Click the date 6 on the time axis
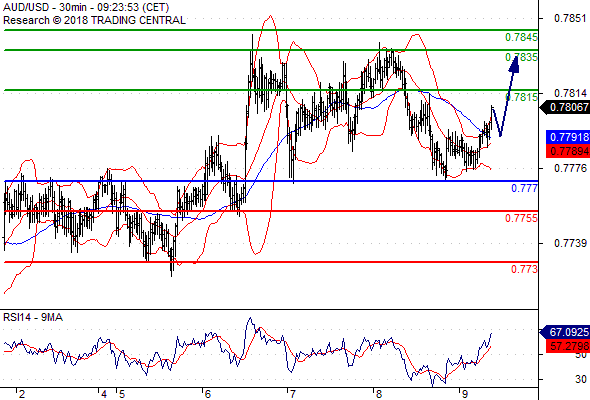590x400 pixels. coord(207,394)
